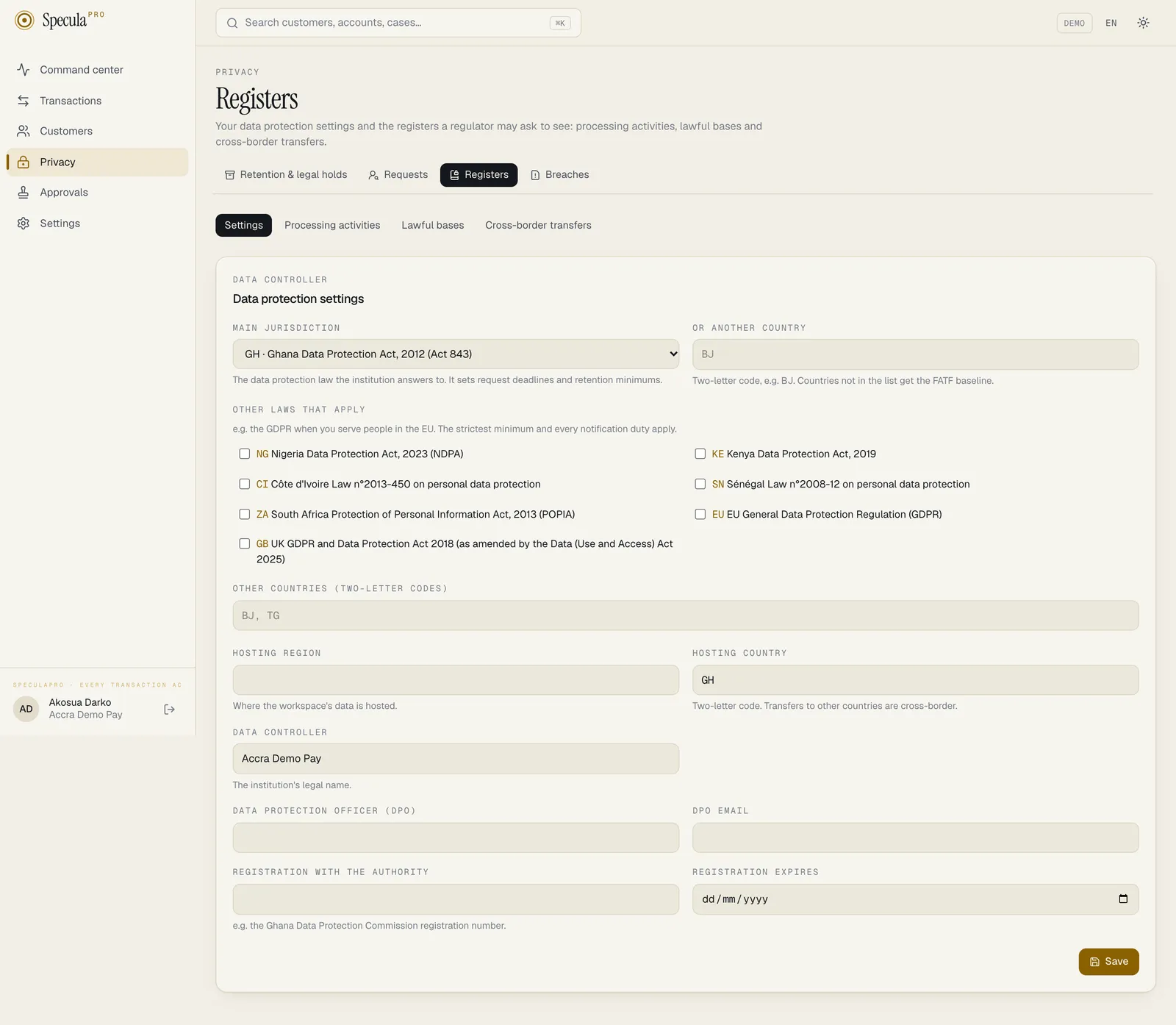Check Kenya Data Protection Act checkbox
The height and width of the screenshot is (1025, 1176).
pos(700,454)
